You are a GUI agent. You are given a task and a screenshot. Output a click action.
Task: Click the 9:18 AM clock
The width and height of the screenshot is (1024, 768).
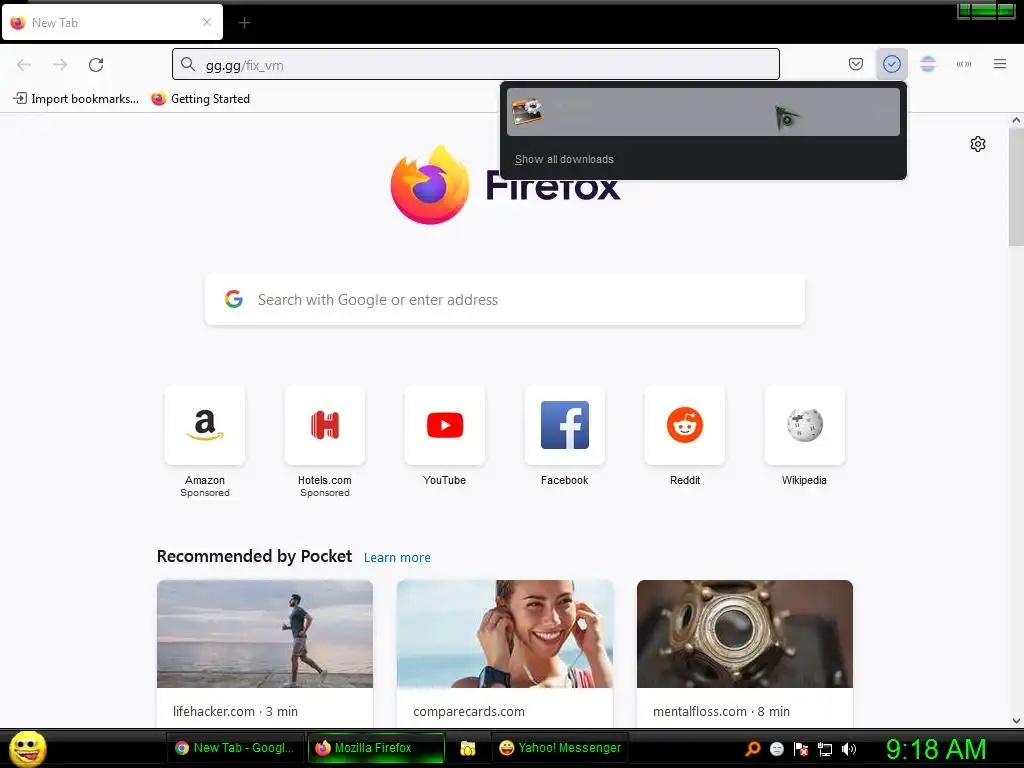936,749
